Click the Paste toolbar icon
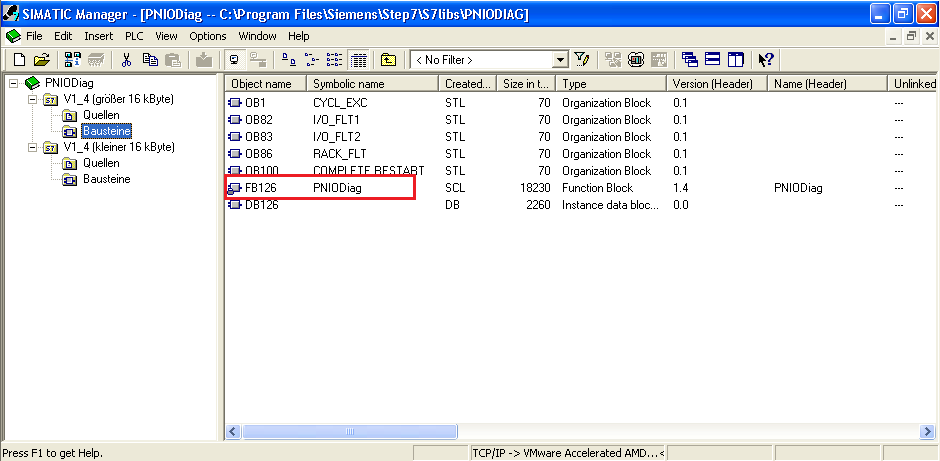 pos(173,59)
